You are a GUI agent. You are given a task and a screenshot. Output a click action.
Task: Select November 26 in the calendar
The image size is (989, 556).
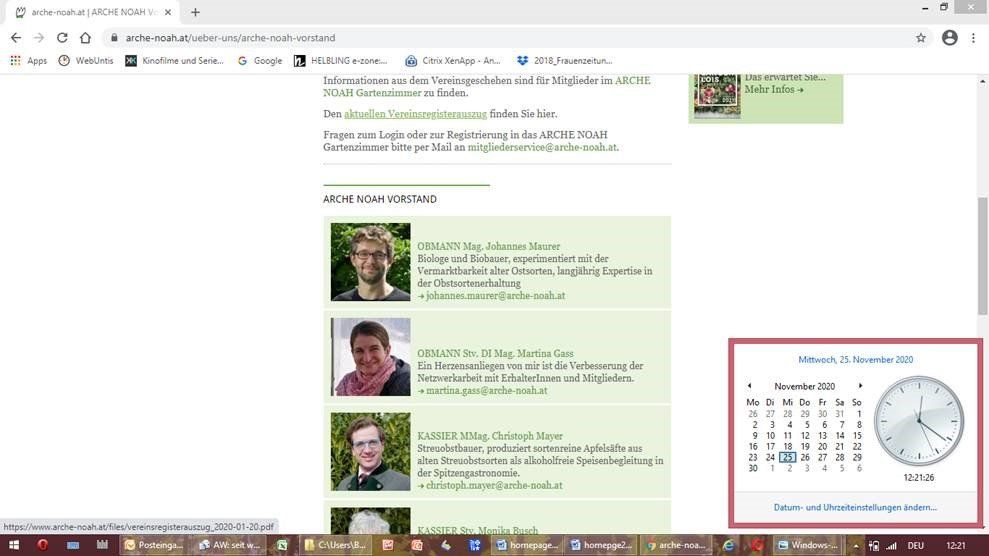tap(805, 457)
